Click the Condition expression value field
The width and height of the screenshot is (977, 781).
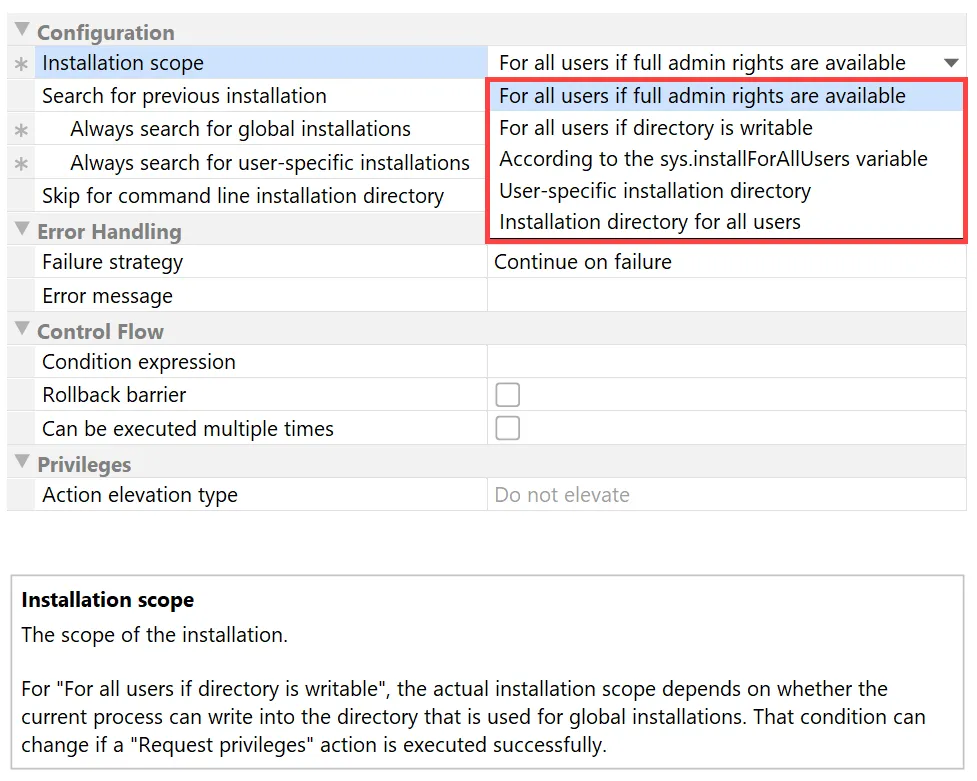pos(726,362)
